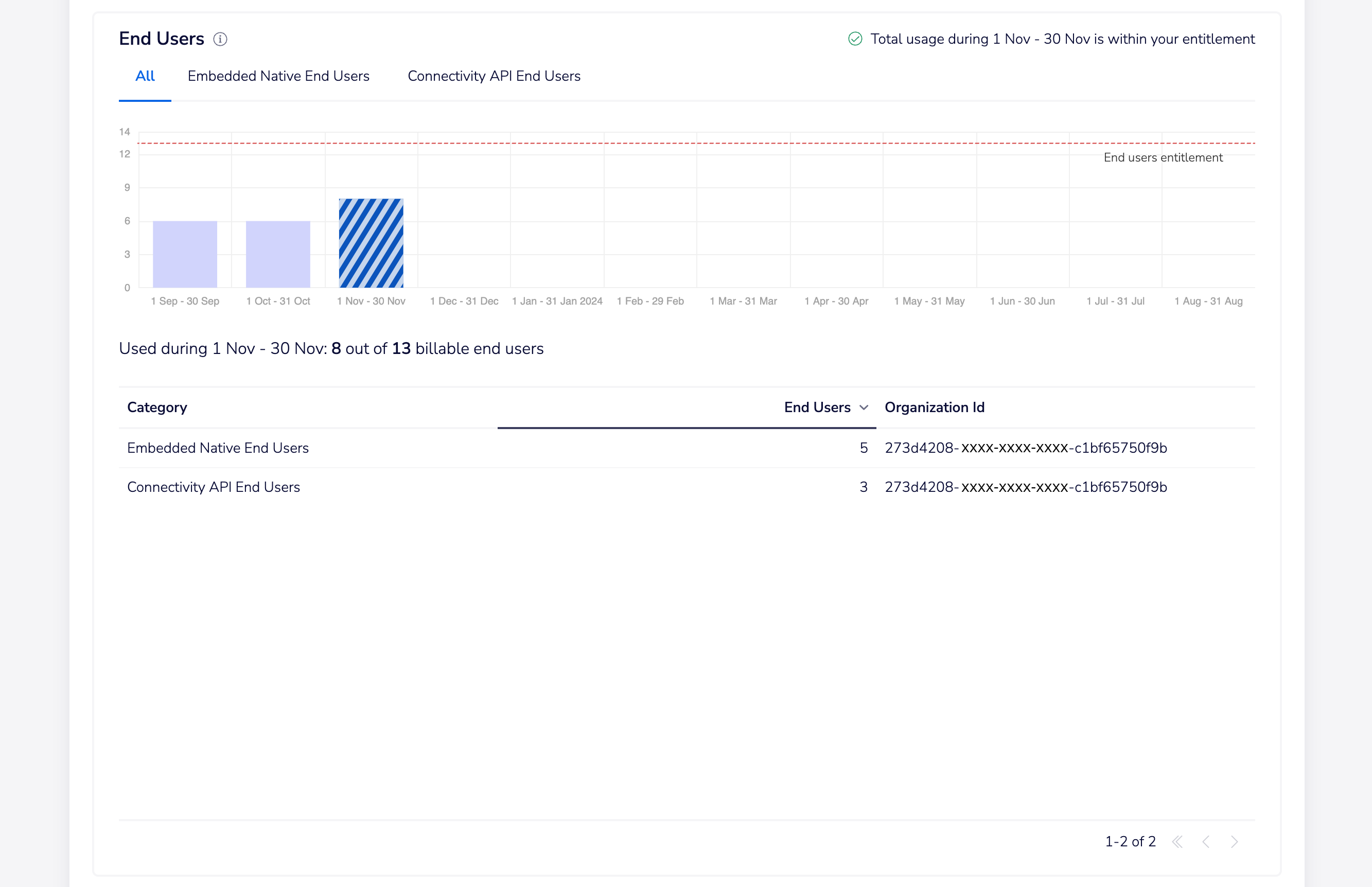Select Connectivity API End Users table row

pos(213,487)
